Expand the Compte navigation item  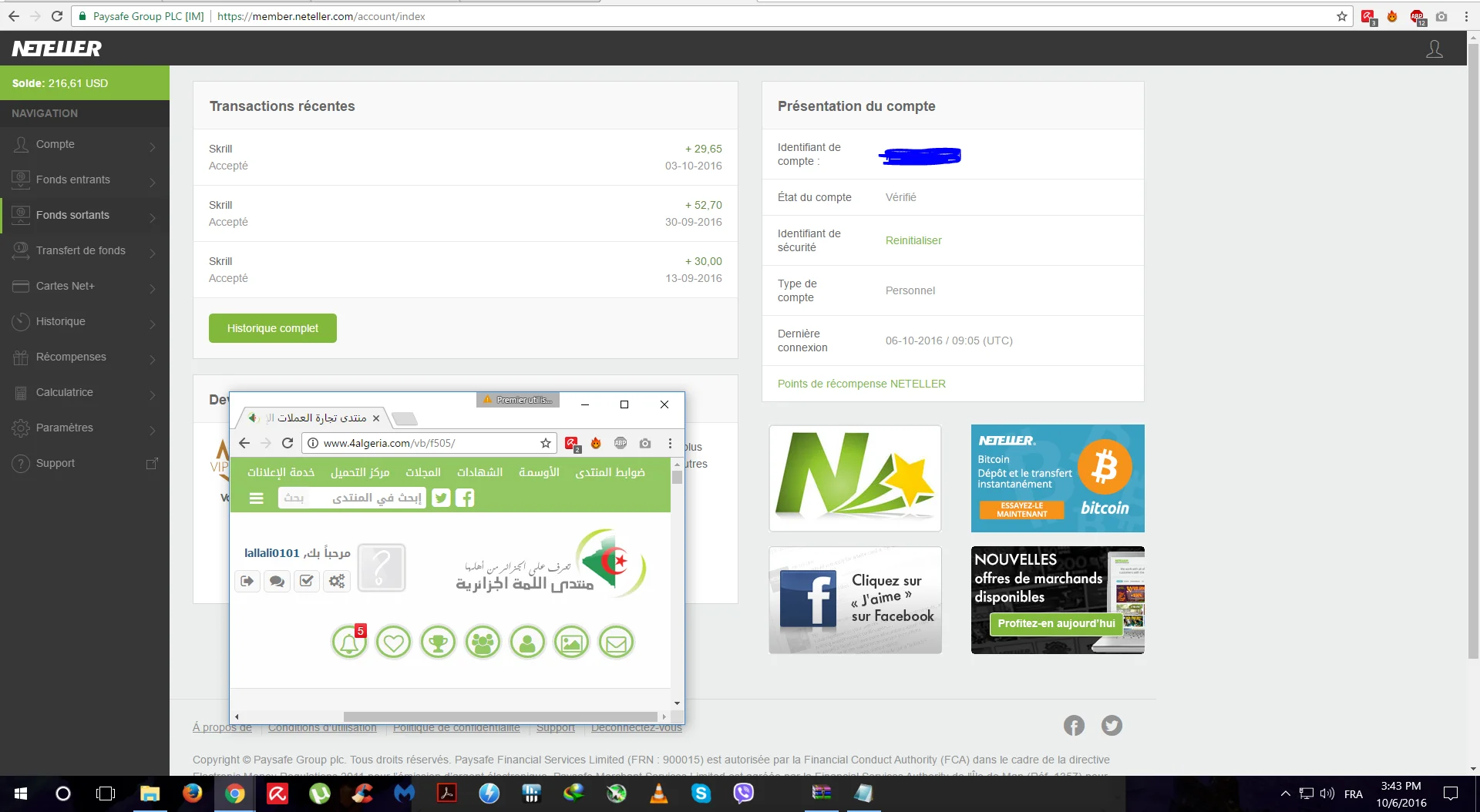coord(85,145)
